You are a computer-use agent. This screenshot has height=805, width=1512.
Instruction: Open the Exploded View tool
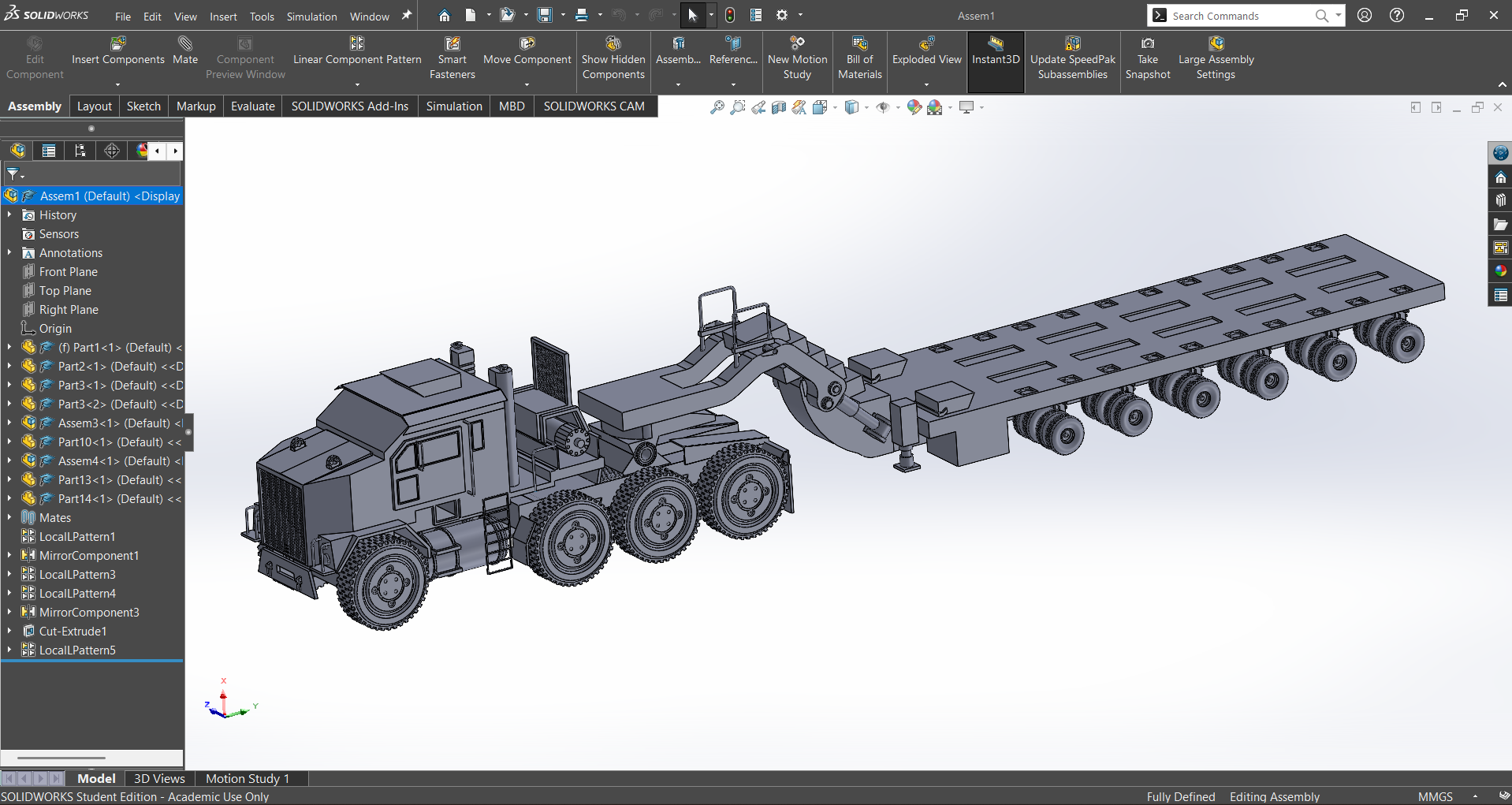(926, 44)
